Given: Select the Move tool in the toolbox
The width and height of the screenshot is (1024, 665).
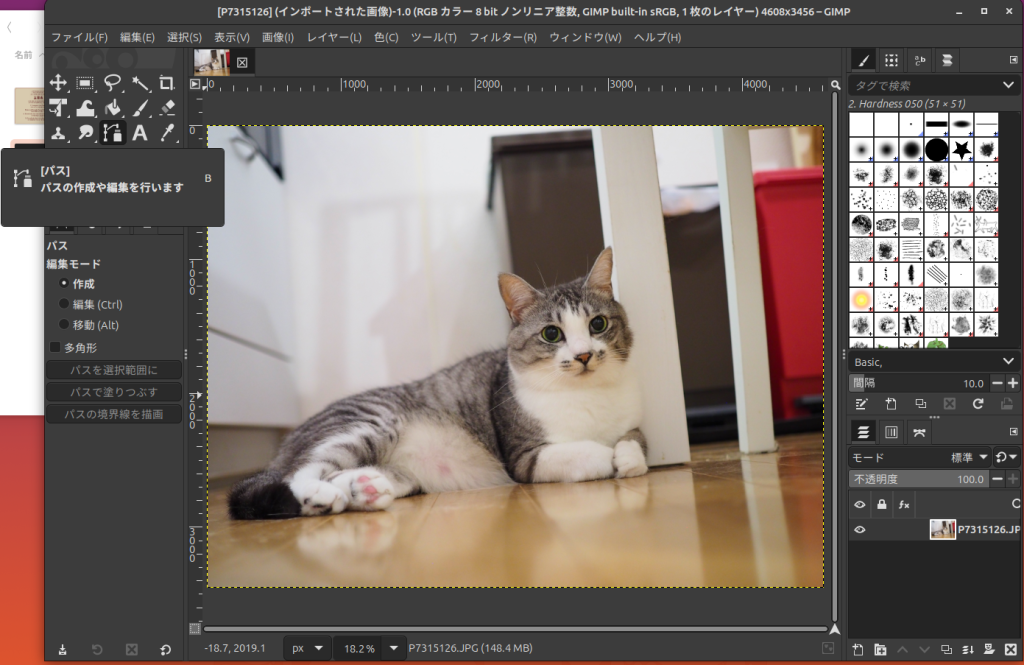Looking at the screenshot, I should pyautogui.click(x=59, y=83).
